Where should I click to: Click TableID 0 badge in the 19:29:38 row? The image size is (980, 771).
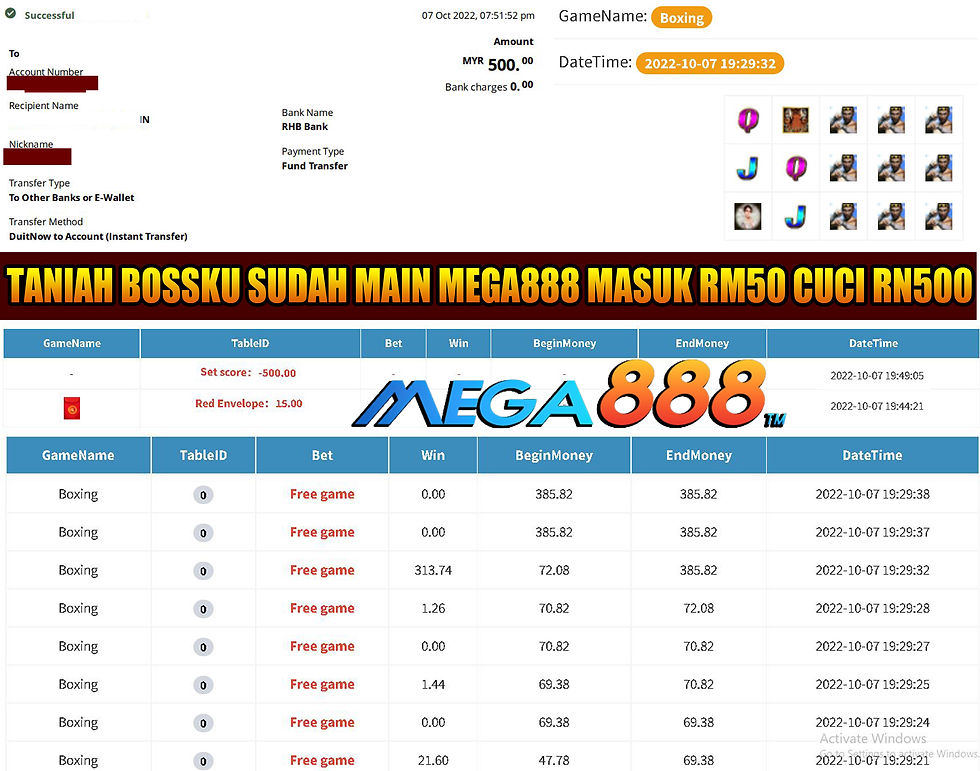click(x=203, y=495)
